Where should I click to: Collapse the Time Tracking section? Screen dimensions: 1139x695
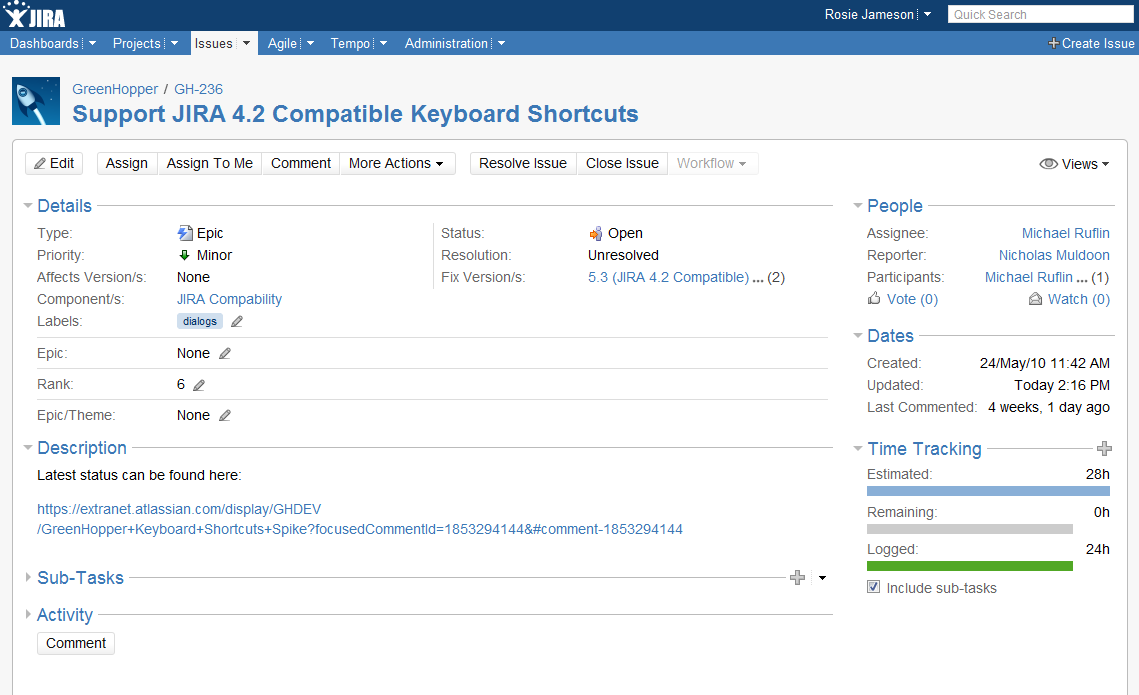[x=858, y=448]
